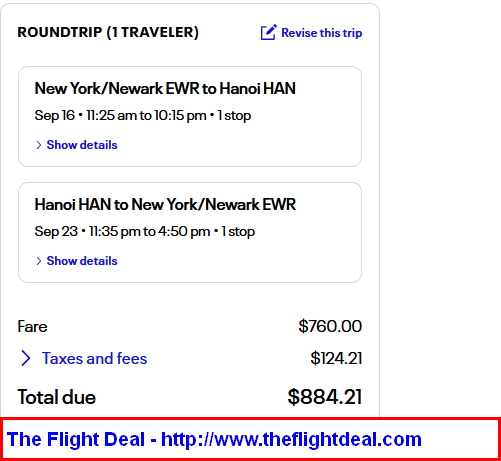
Task: Click the pencil edit icon beside Revise this trip
Action: 268,32
